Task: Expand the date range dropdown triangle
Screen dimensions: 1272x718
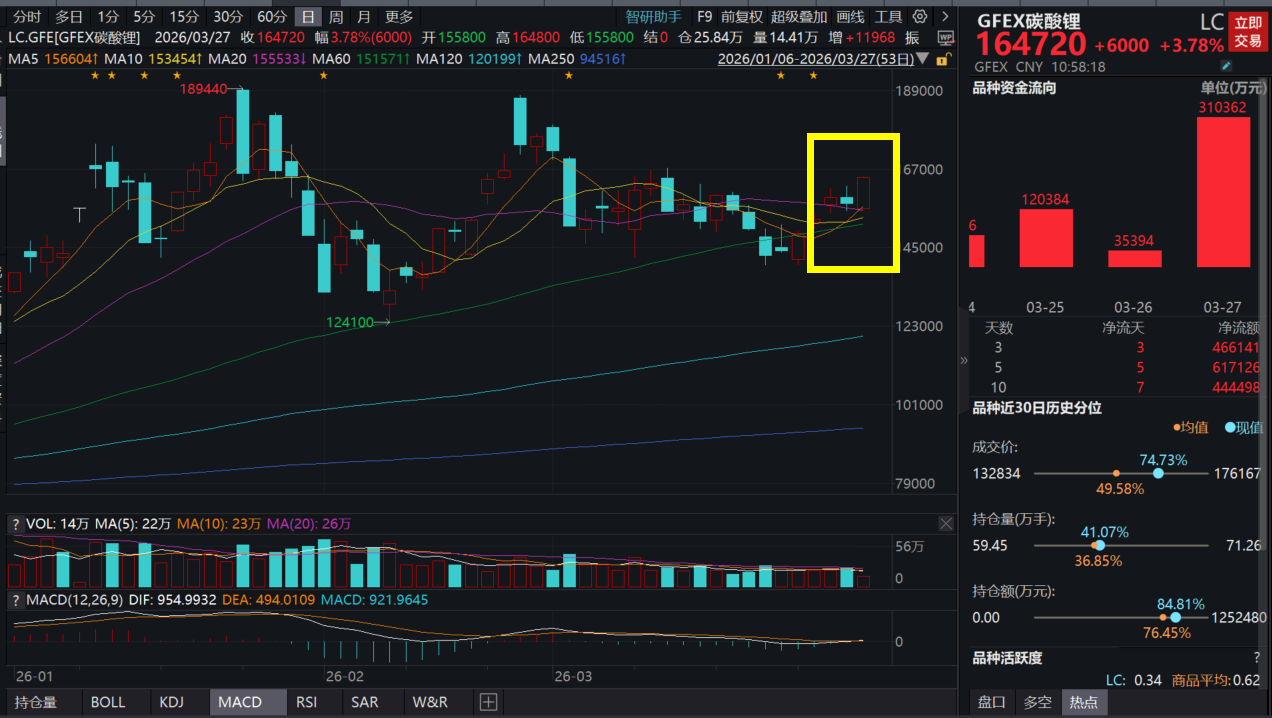Action: pyautogui.click(x=921, y=59)
